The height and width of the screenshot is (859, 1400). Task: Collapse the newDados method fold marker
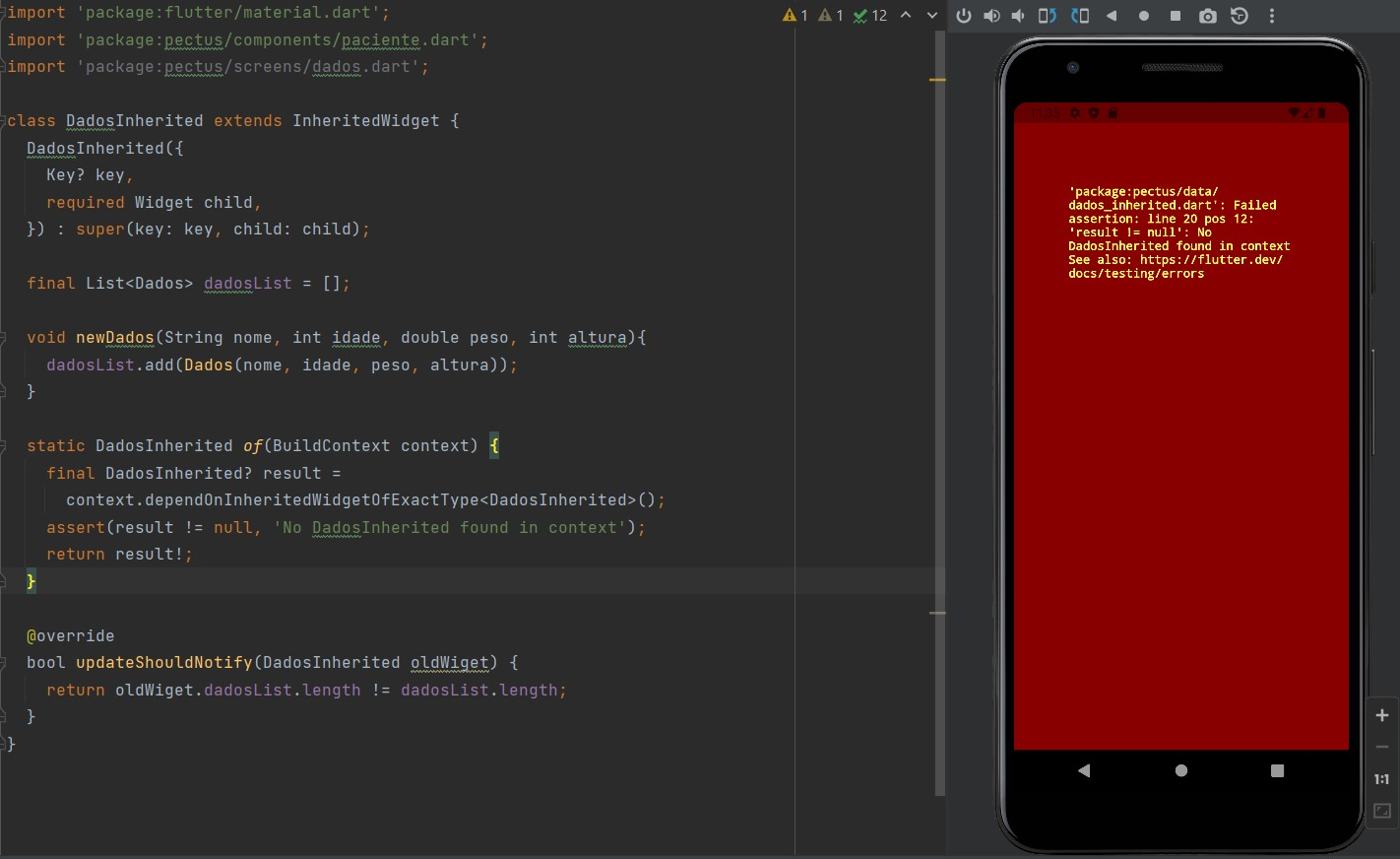pos(4,338)
